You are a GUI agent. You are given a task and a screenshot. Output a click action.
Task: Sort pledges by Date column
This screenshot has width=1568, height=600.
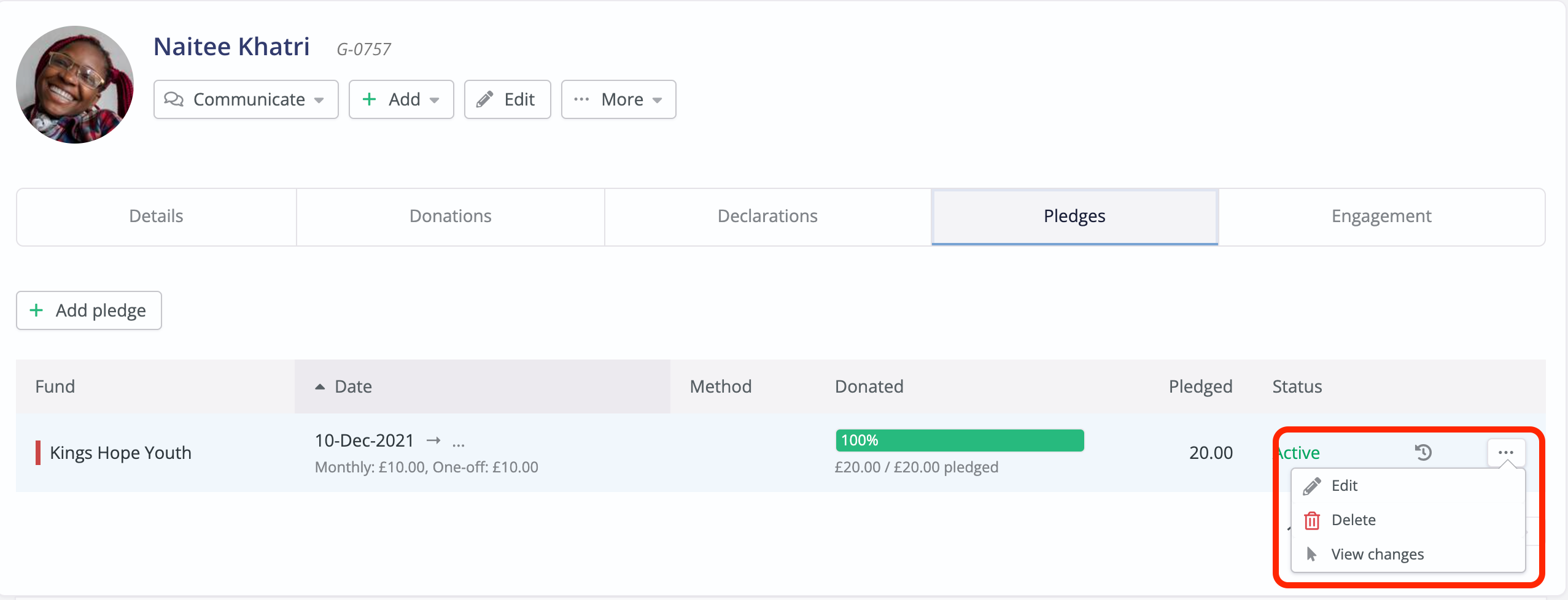click(353, 387)
